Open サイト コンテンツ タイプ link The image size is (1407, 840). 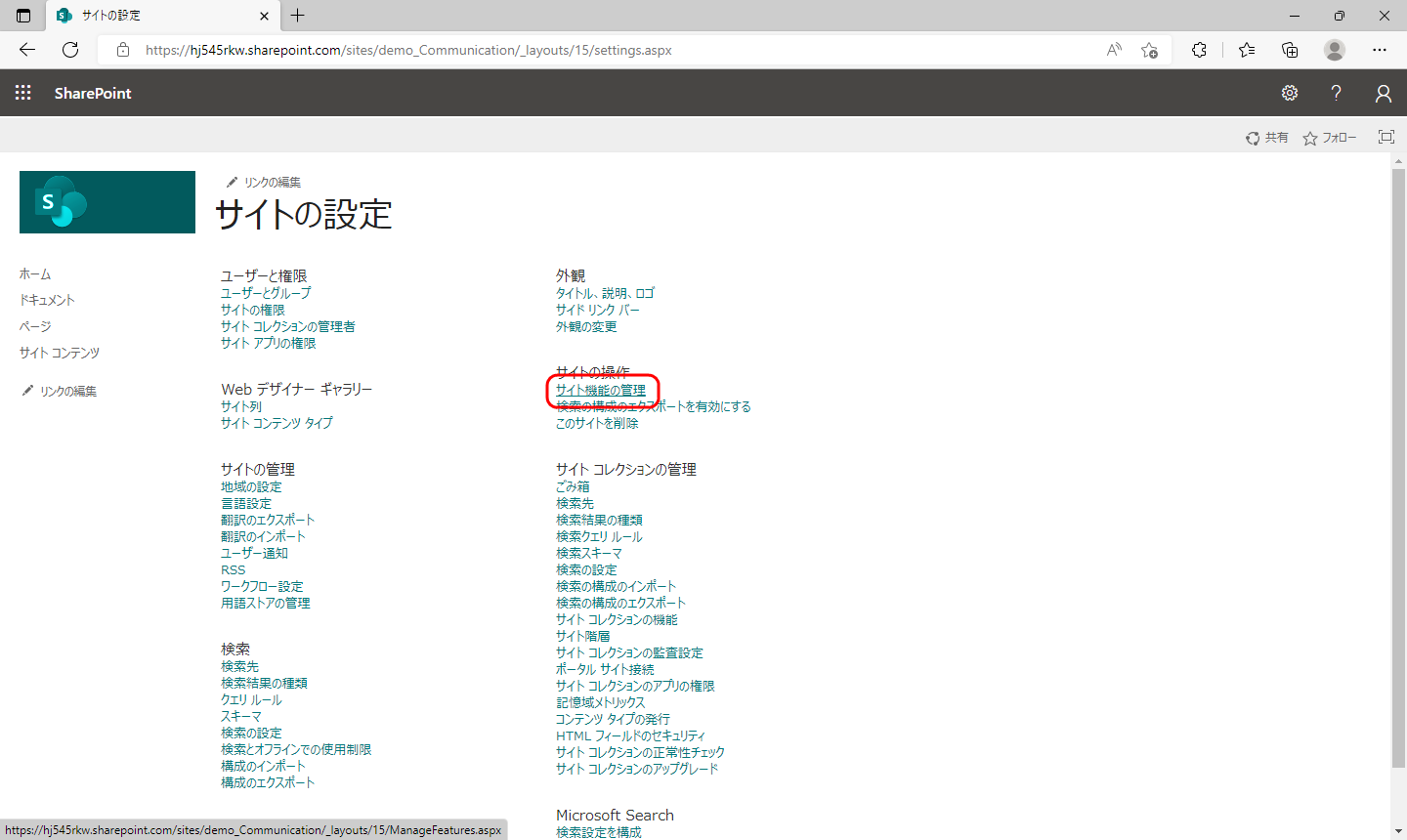[x=277, y=423]
